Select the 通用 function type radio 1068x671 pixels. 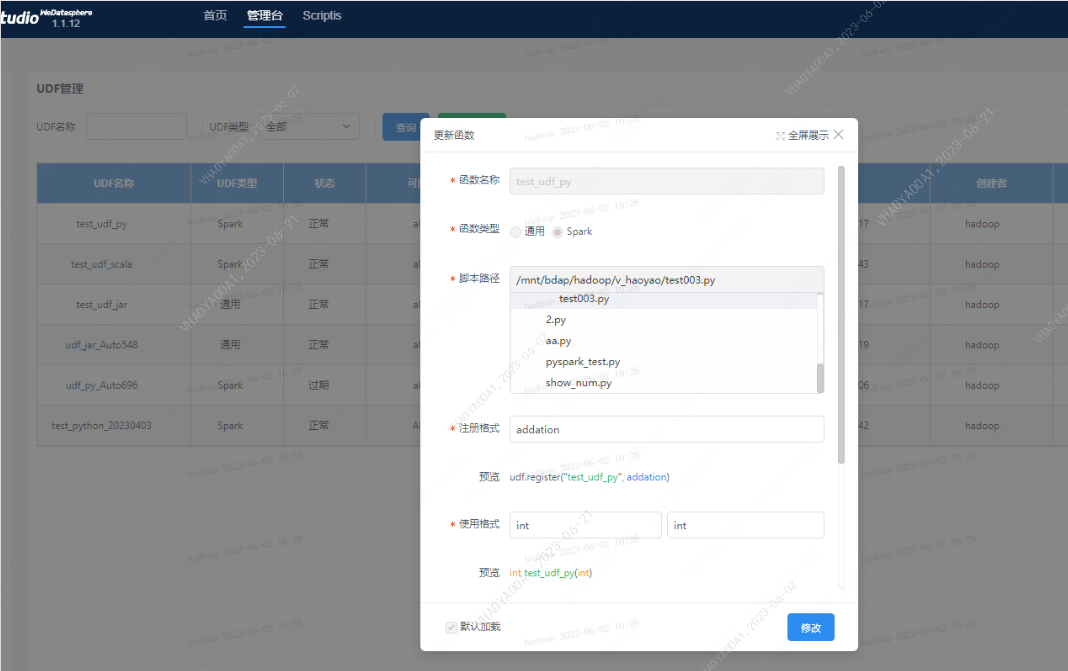(516, 232)
